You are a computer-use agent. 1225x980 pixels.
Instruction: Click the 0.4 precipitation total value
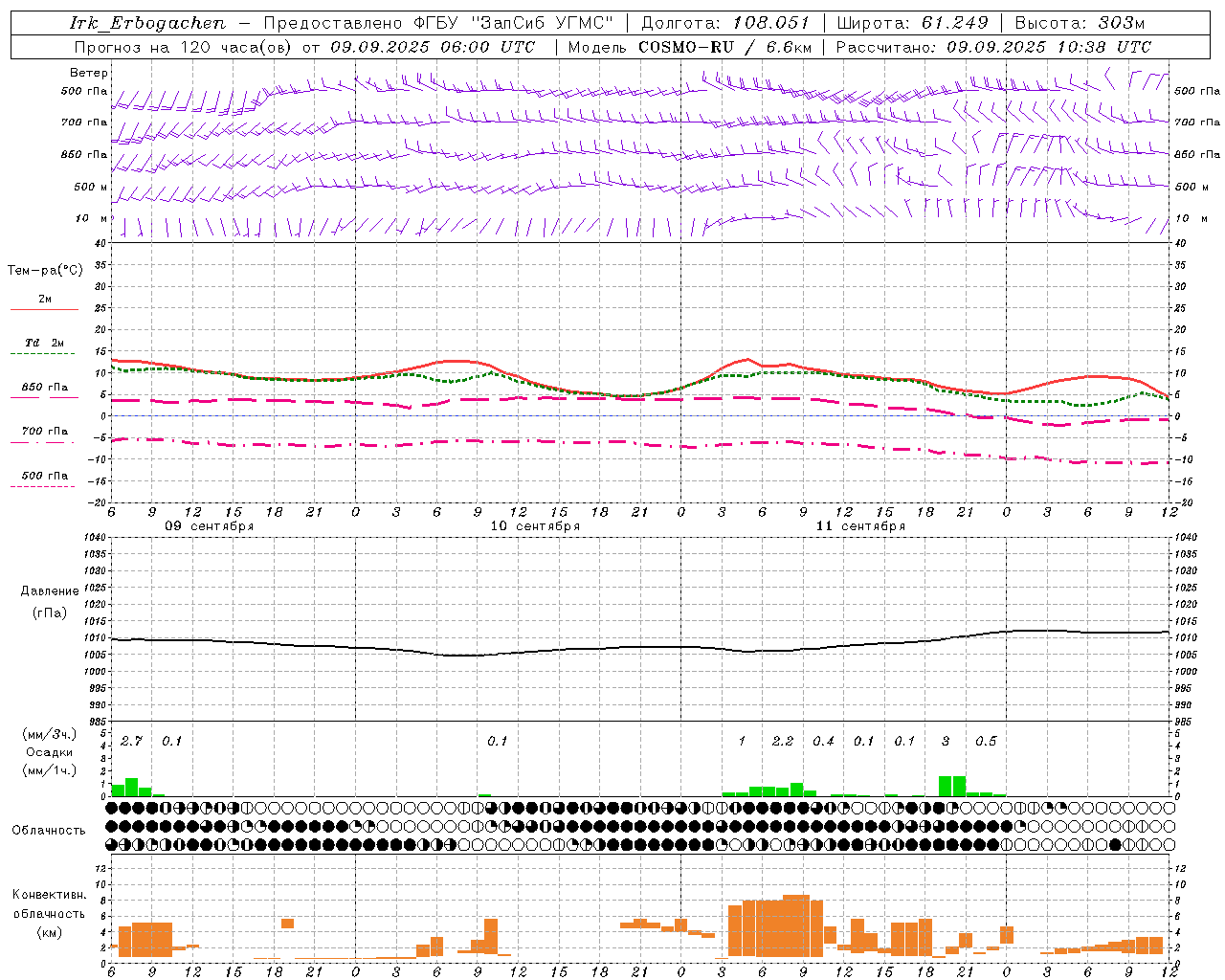coord(823,741)
